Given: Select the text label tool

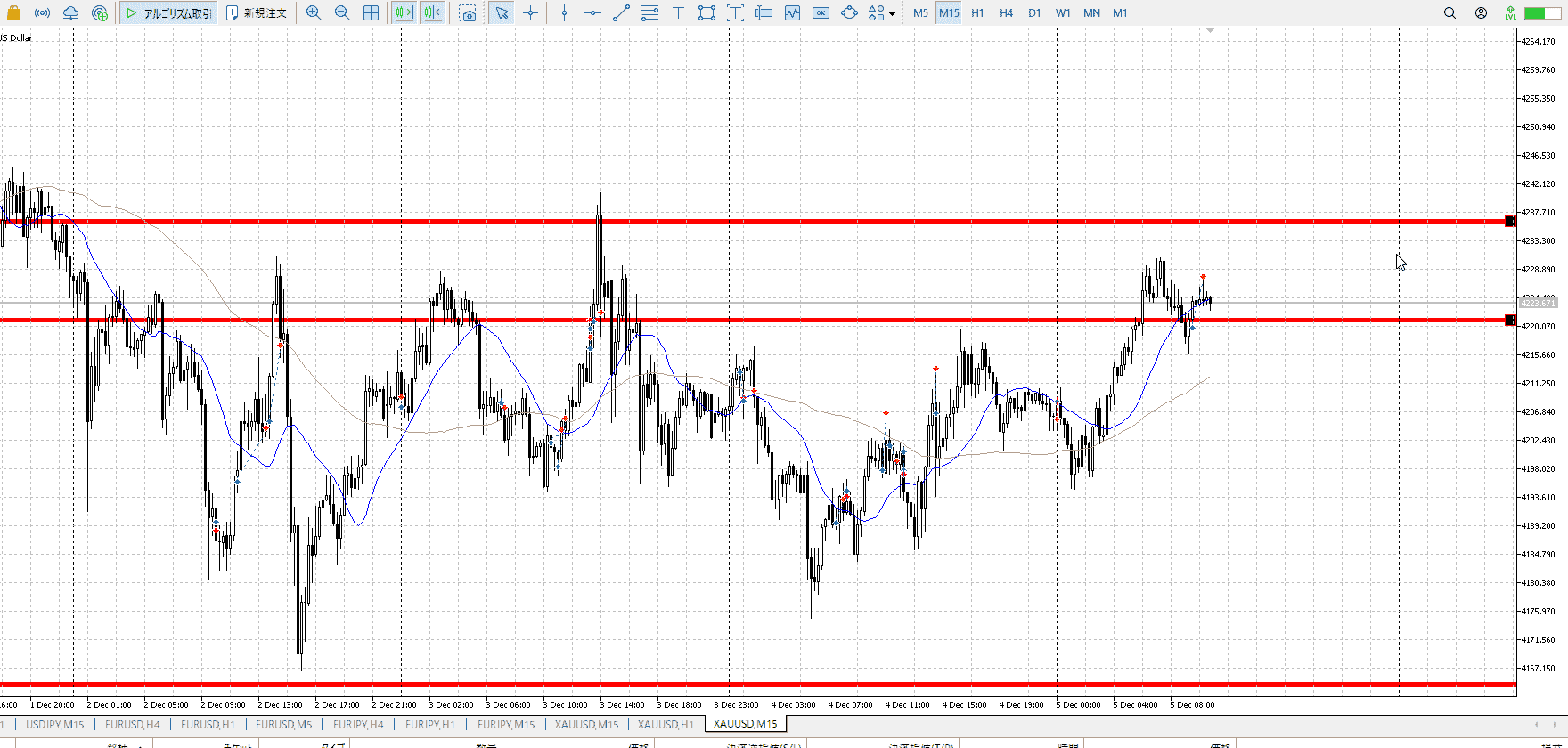Looking at the screenshot, I should (x=678, y=13).
